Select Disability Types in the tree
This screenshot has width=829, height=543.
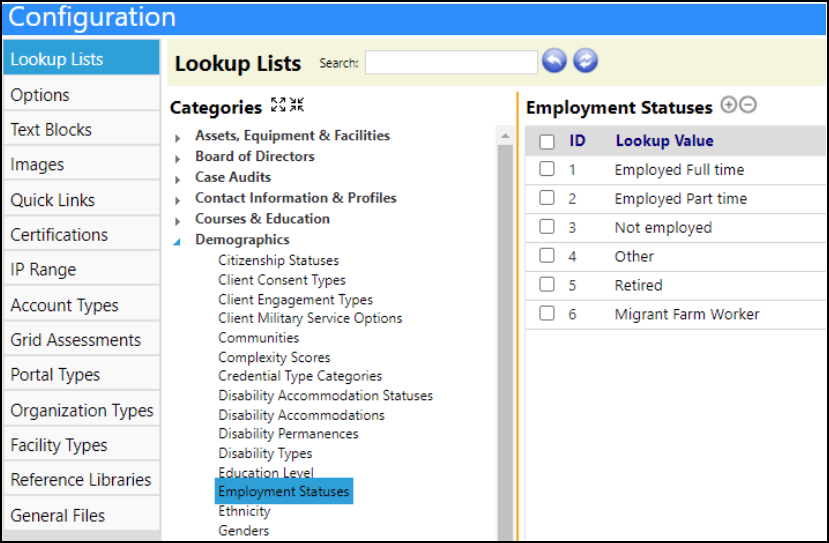click(x=265, y=453)
